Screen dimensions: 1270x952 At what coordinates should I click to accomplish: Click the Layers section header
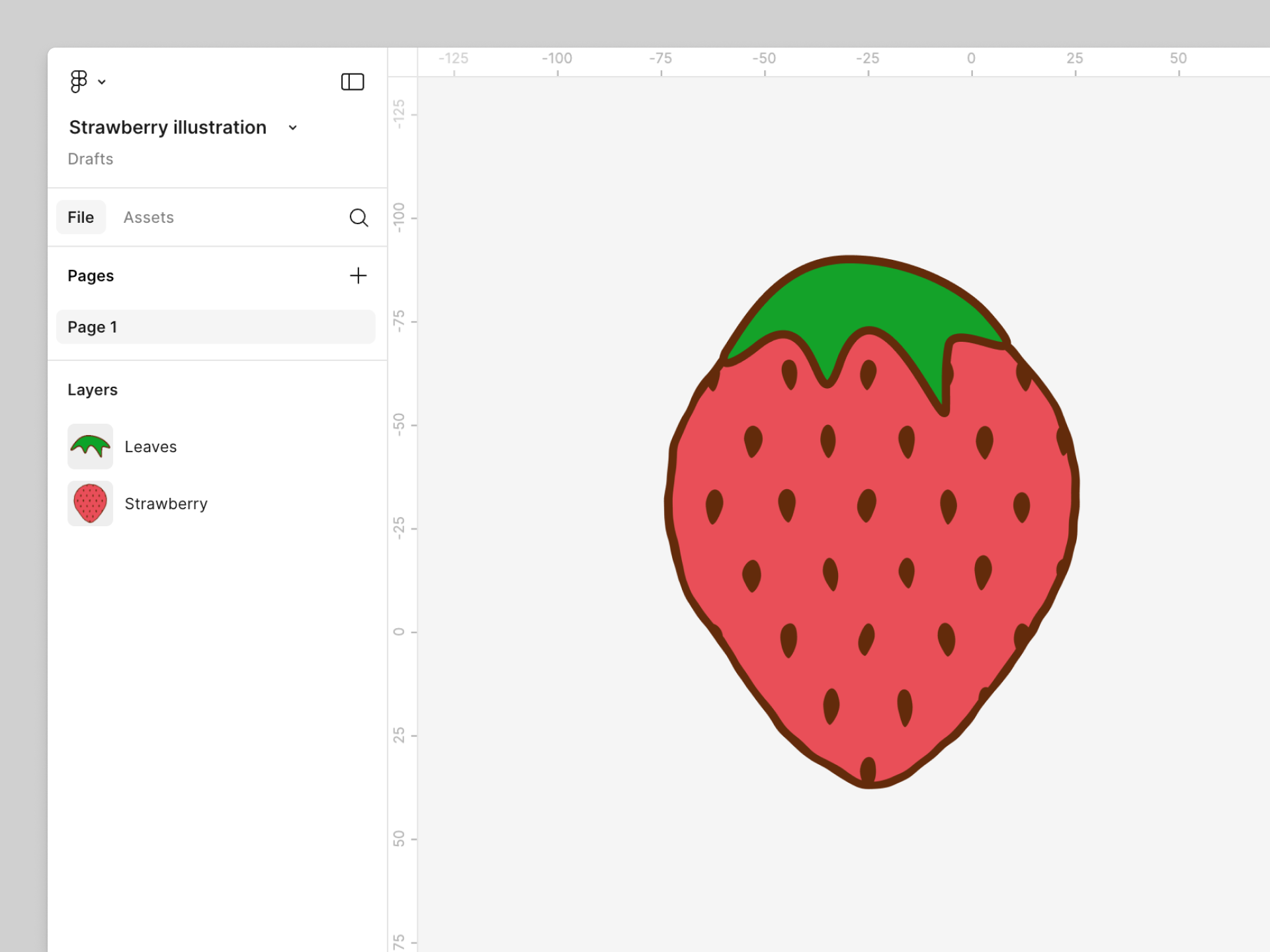point(93,389)
